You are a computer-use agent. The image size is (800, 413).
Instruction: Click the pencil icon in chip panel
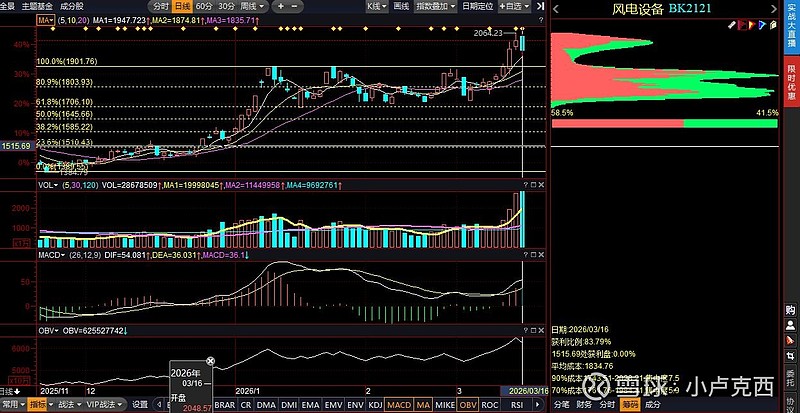(731, 25)
